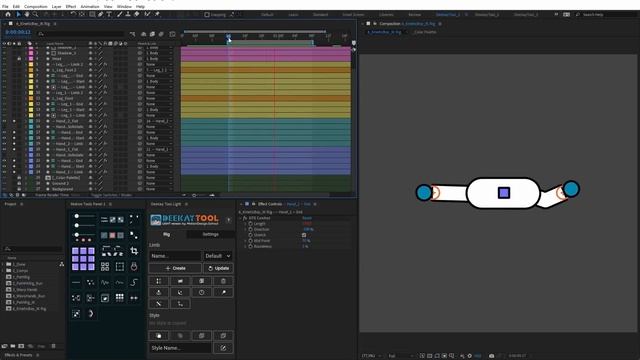Expand the Direction property in Effect Controls

tap(246, 229)
